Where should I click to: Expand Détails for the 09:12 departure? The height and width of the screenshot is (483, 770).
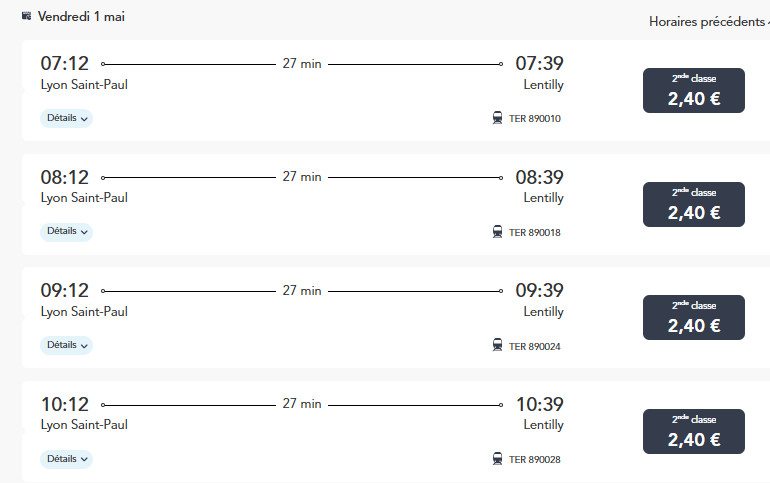(x=66, y=345)
